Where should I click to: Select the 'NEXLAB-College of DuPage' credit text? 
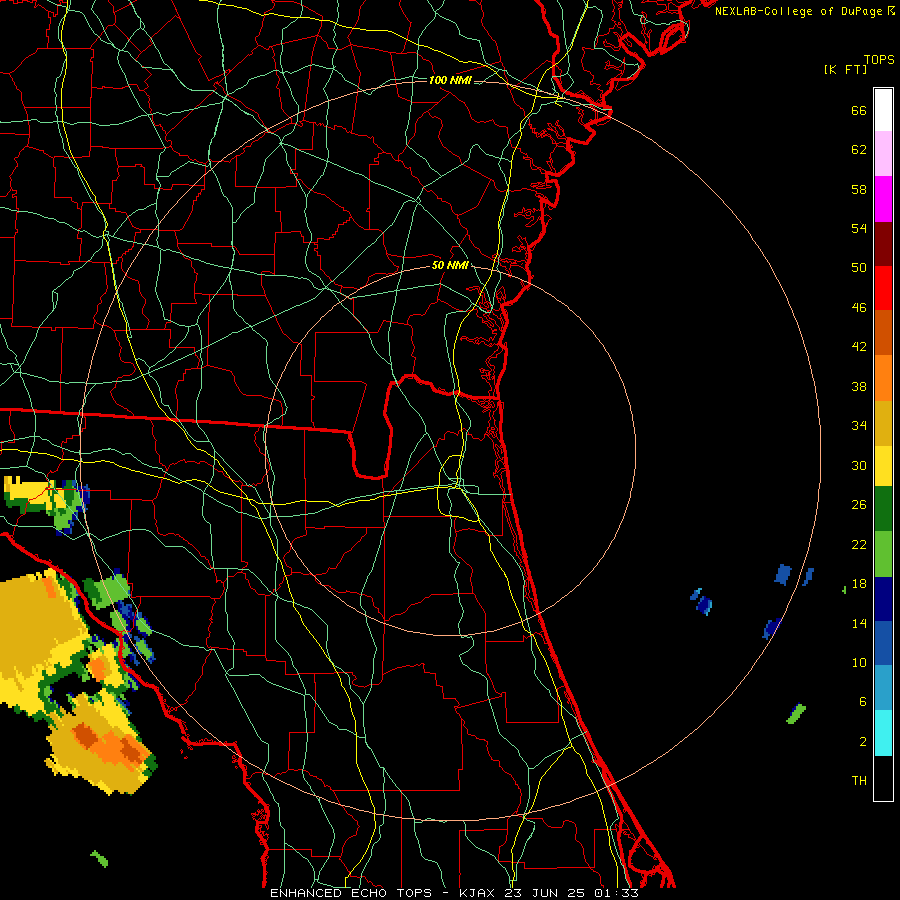798,11
